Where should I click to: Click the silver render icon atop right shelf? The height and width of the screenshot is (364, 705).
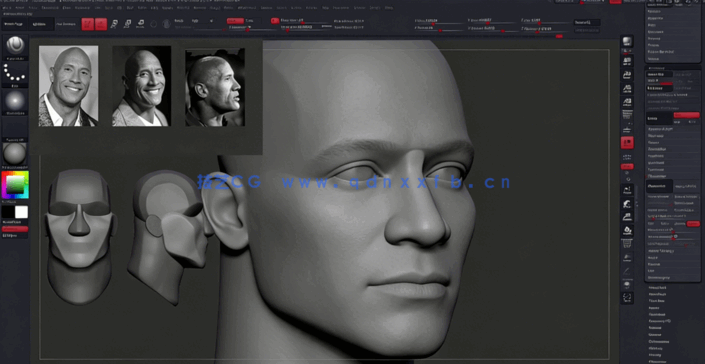(x=627, y=42)
